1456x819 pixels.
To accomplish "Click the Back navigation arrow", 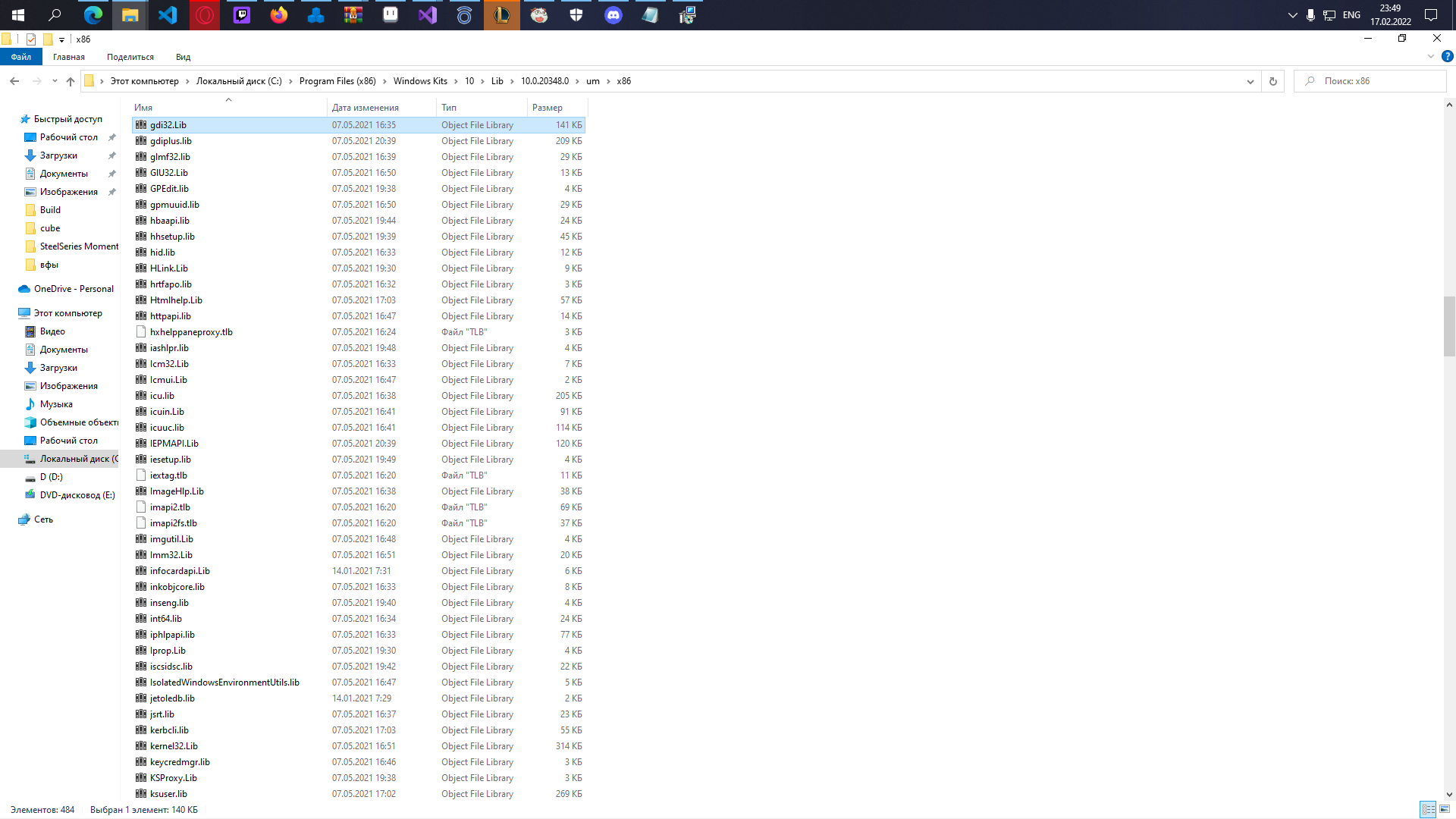I will (x=14, y=81).
